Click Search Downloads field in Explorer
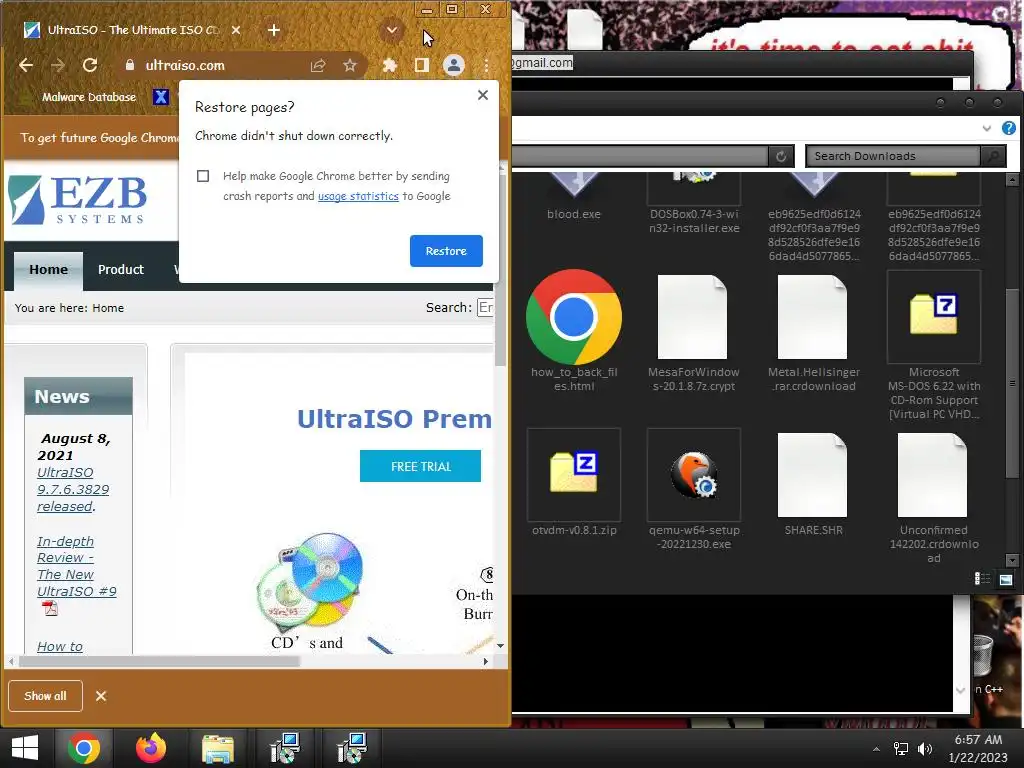This screenshot has width=1024, height=768. 893,156
